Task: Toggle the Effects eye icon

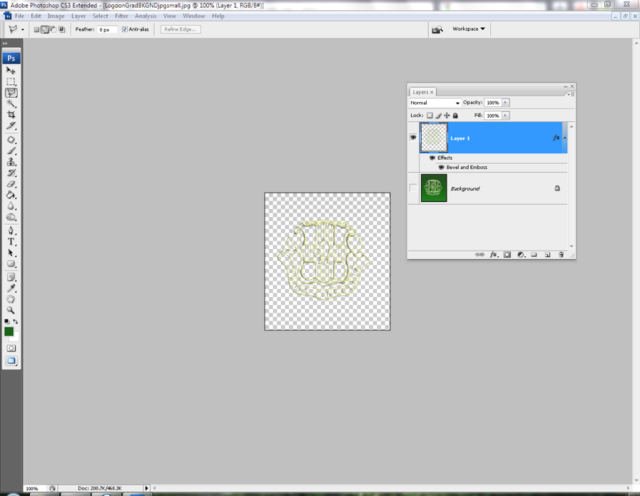Action: pos(432,158)
